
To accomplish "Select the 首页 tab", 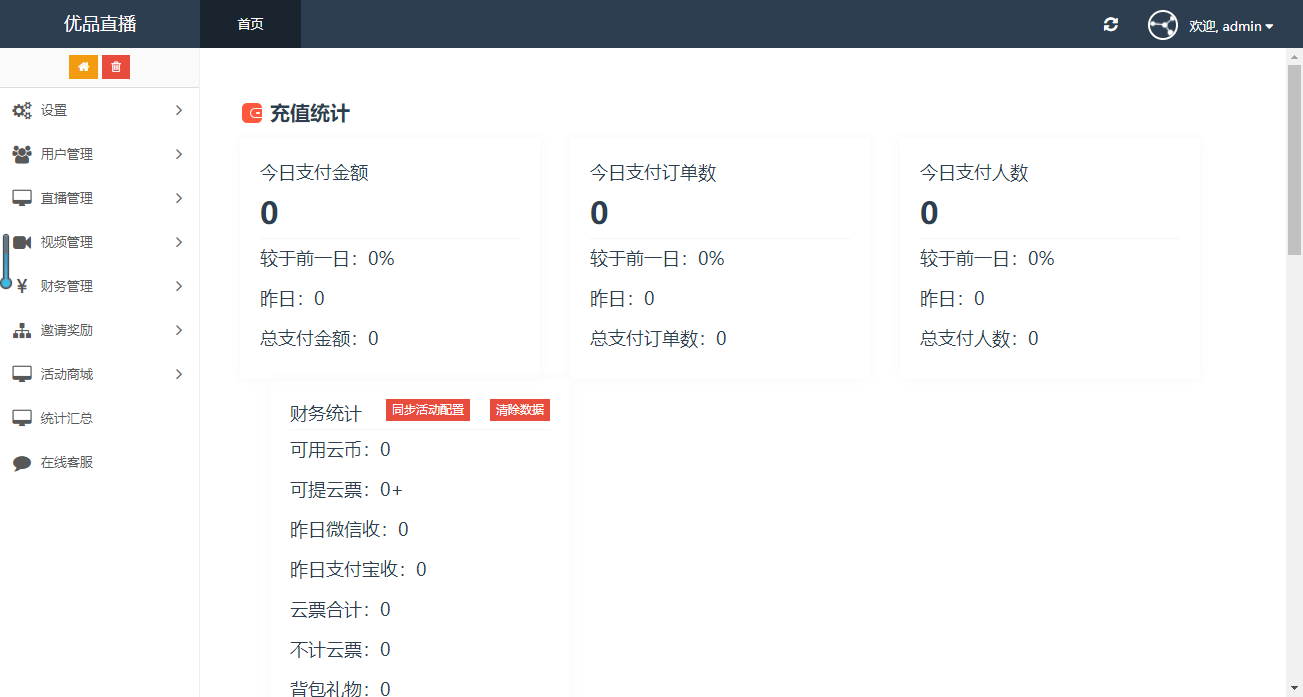I will coord(250,25).
